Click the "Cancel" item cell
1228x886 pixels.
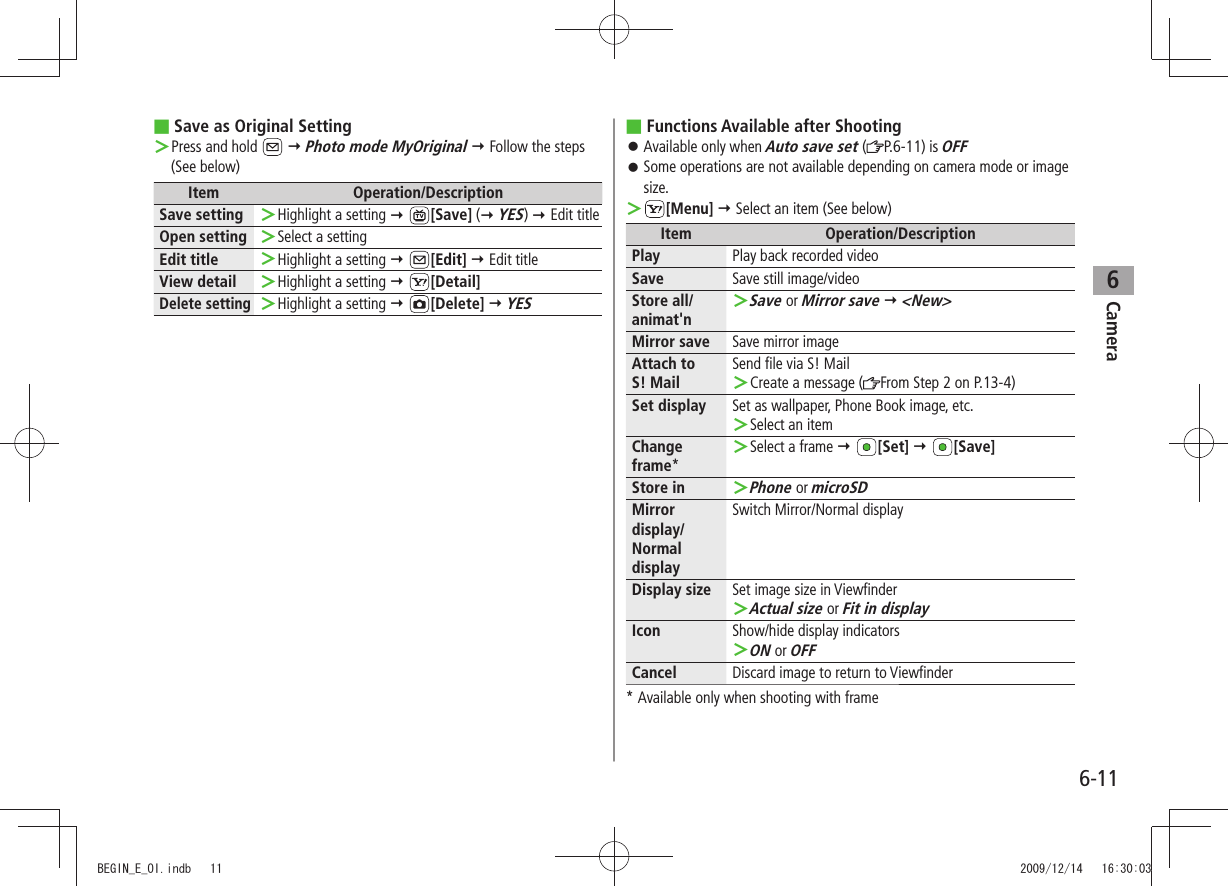click(676, 673)
